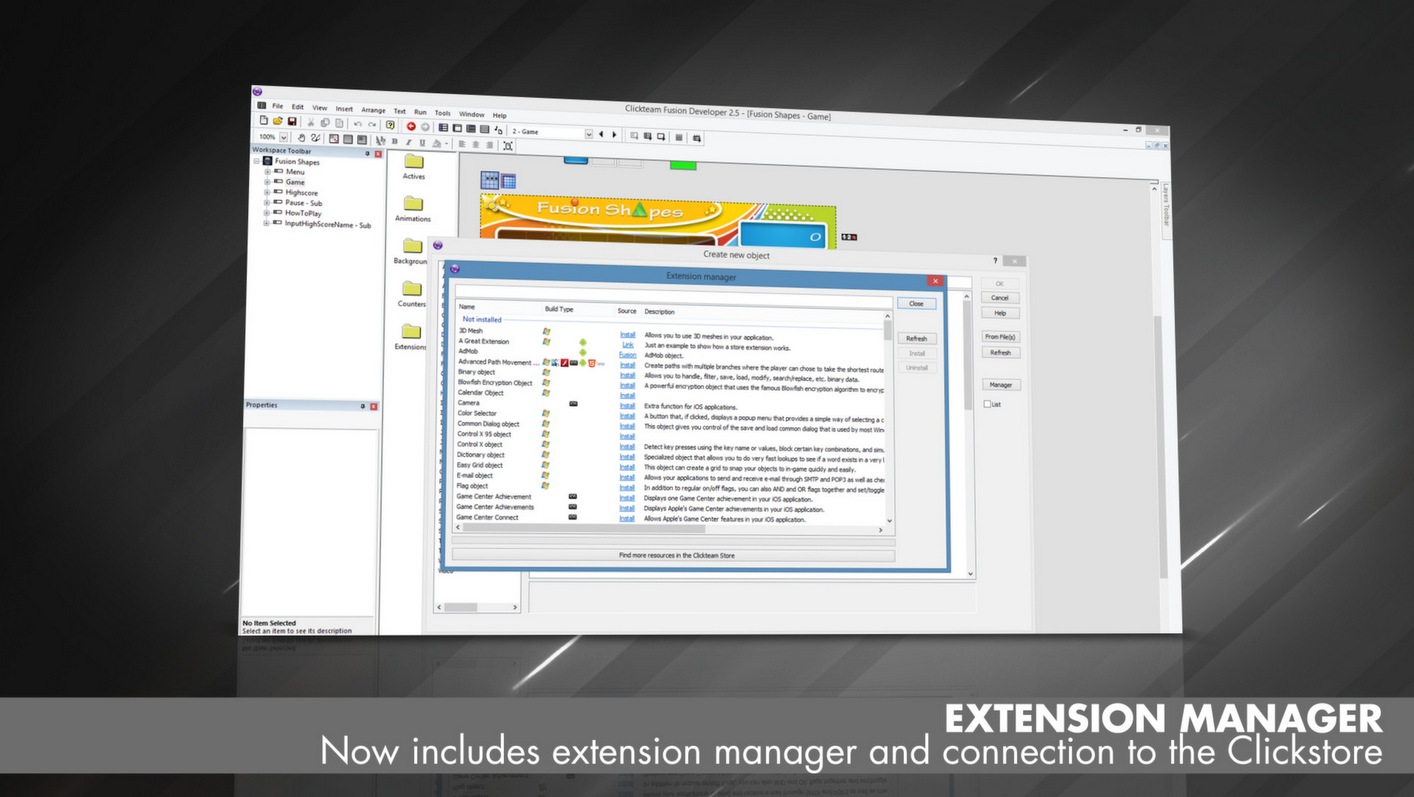Viewport: 1414px width, 797px height.
Task: Click the Manager button in Create new object
Action: point(1000,384)
